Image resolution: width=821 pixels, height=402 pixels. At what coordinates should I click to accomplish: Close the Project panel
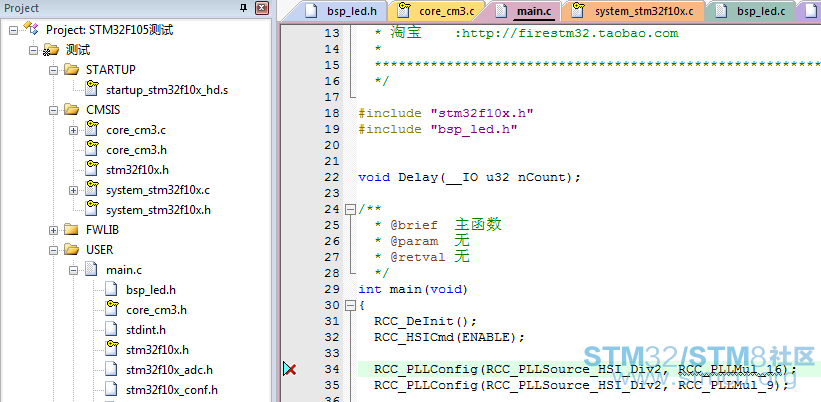(262, 8)
